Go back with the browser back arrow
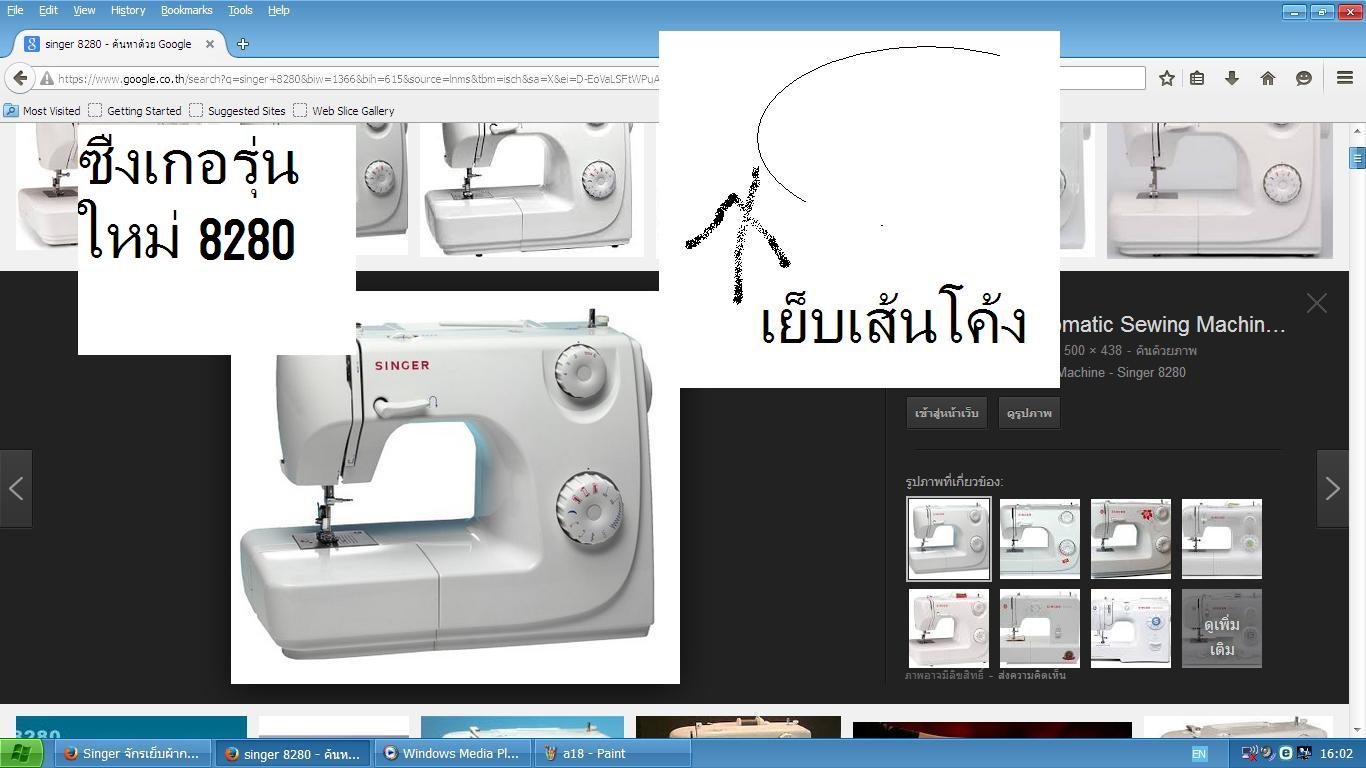Screen dimensions: 1366x768 20,78
